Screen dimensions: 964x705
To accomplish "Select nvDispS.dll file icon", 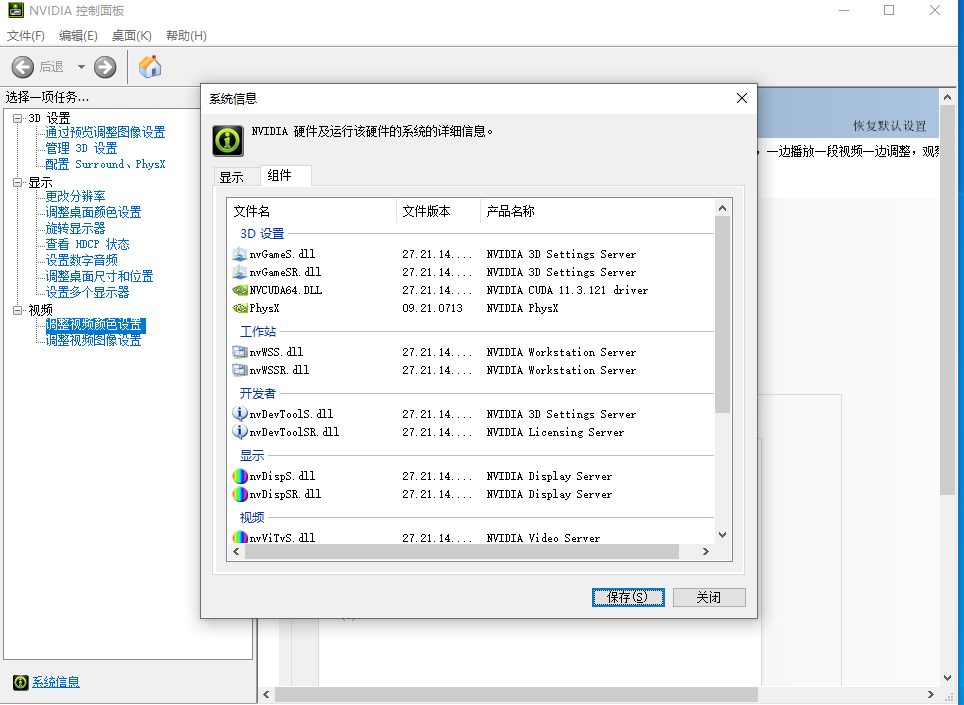I will point(240,476).
